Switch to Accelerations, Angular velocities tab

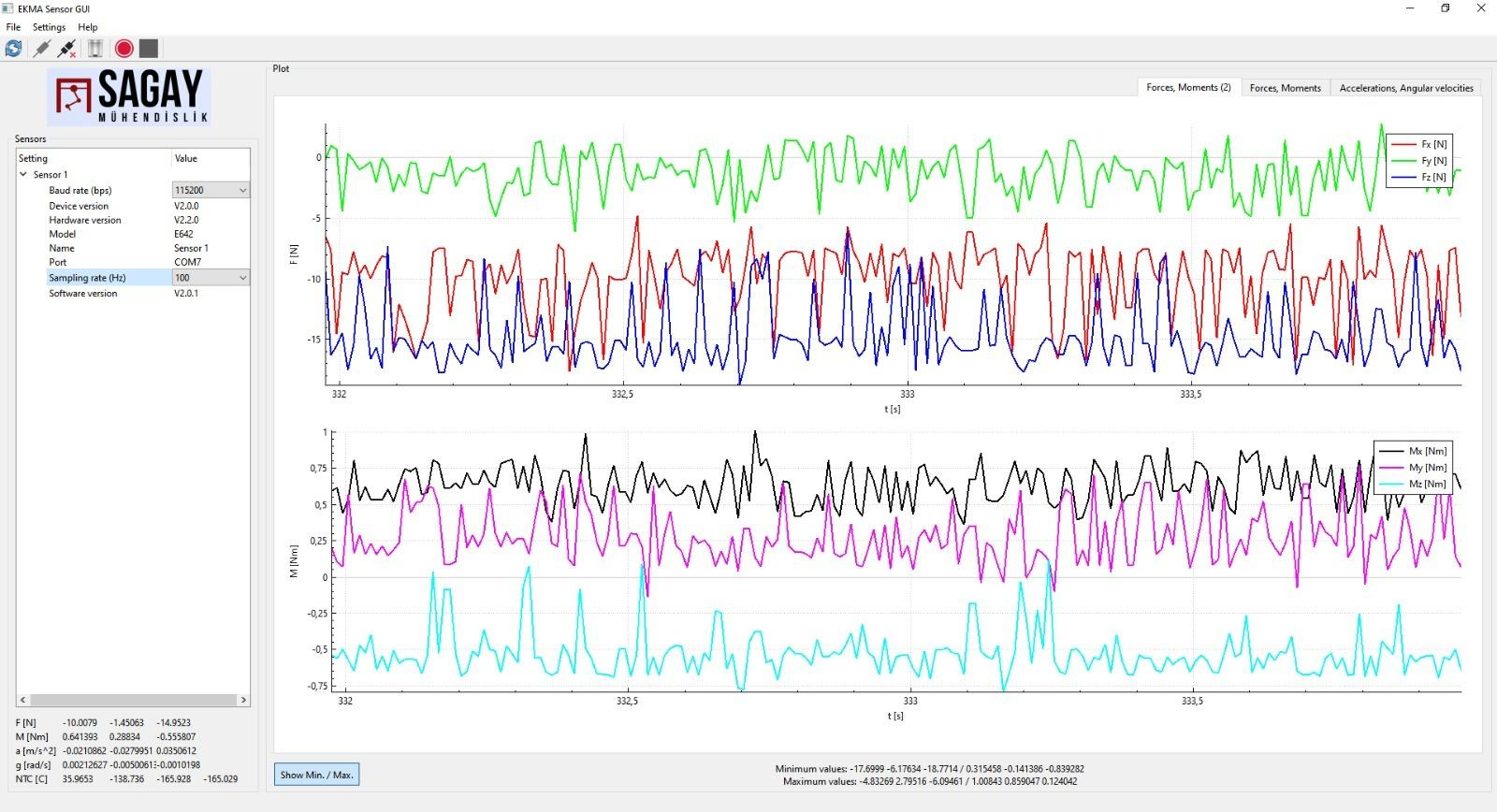[x=1405, y=88]
